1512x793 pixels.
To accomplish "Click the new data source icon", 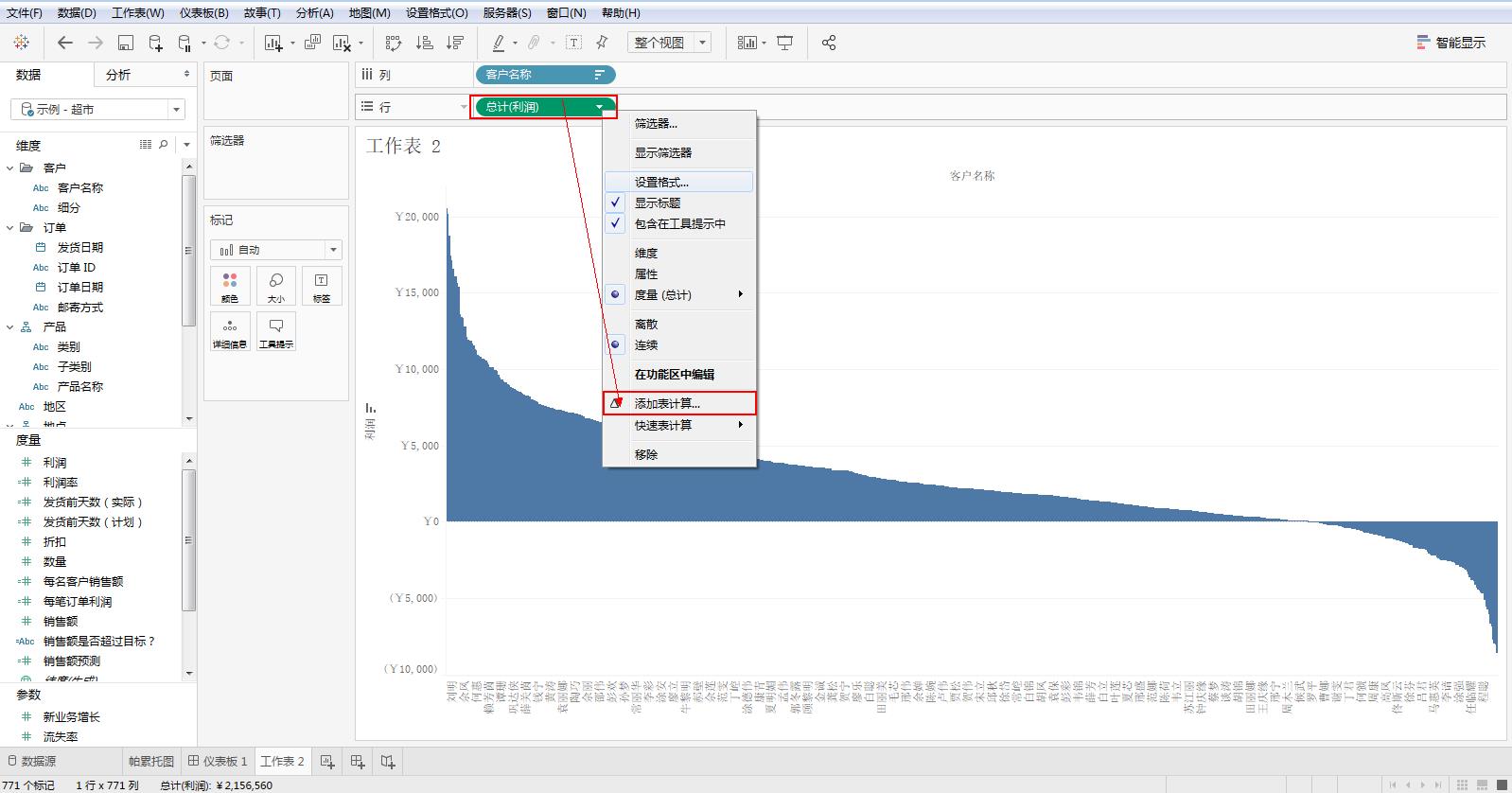I will [x=156, y=43].
